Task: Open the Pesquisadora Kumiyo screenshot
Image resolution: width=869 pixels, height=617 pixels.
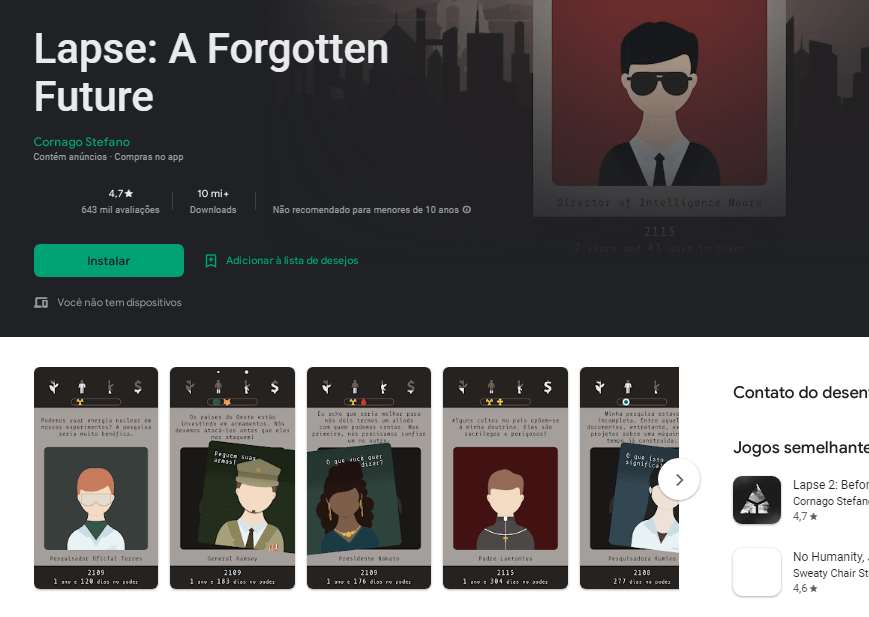Action: 630,478
